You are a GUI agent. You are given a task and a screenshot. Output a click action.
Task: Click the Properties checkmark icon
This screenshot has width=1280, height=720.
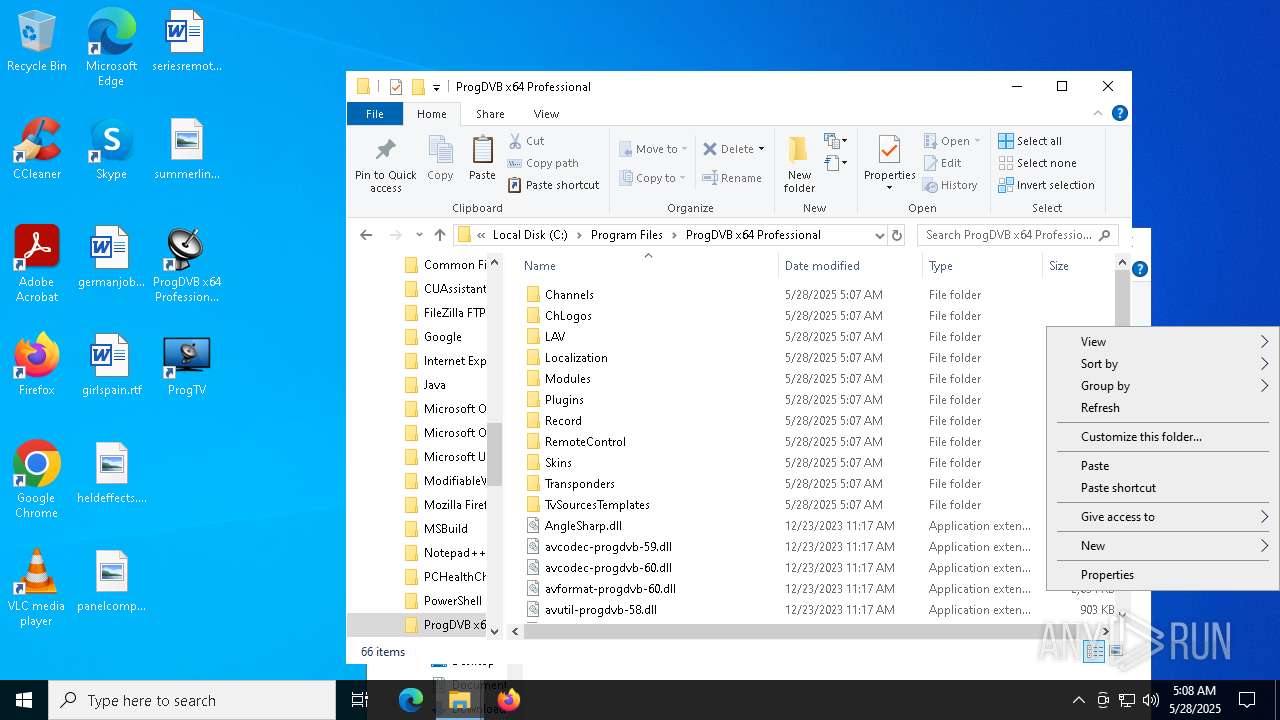(x=889, y=150)
